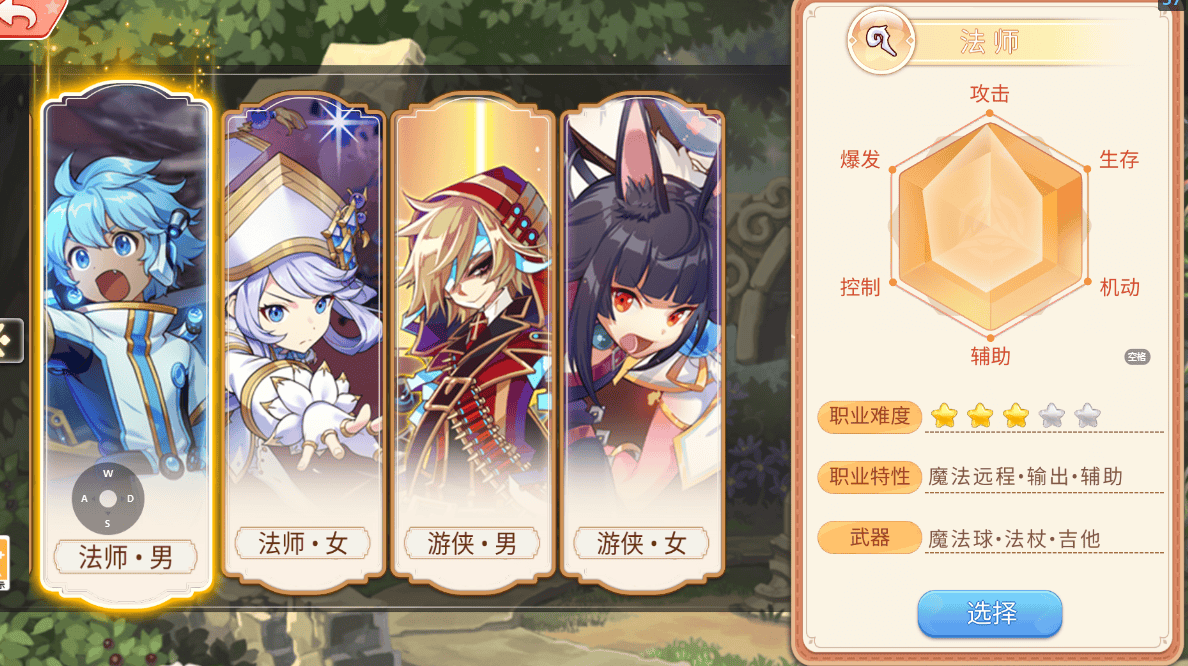
Task: Select the 法师·女 character card
Action: 303,342
